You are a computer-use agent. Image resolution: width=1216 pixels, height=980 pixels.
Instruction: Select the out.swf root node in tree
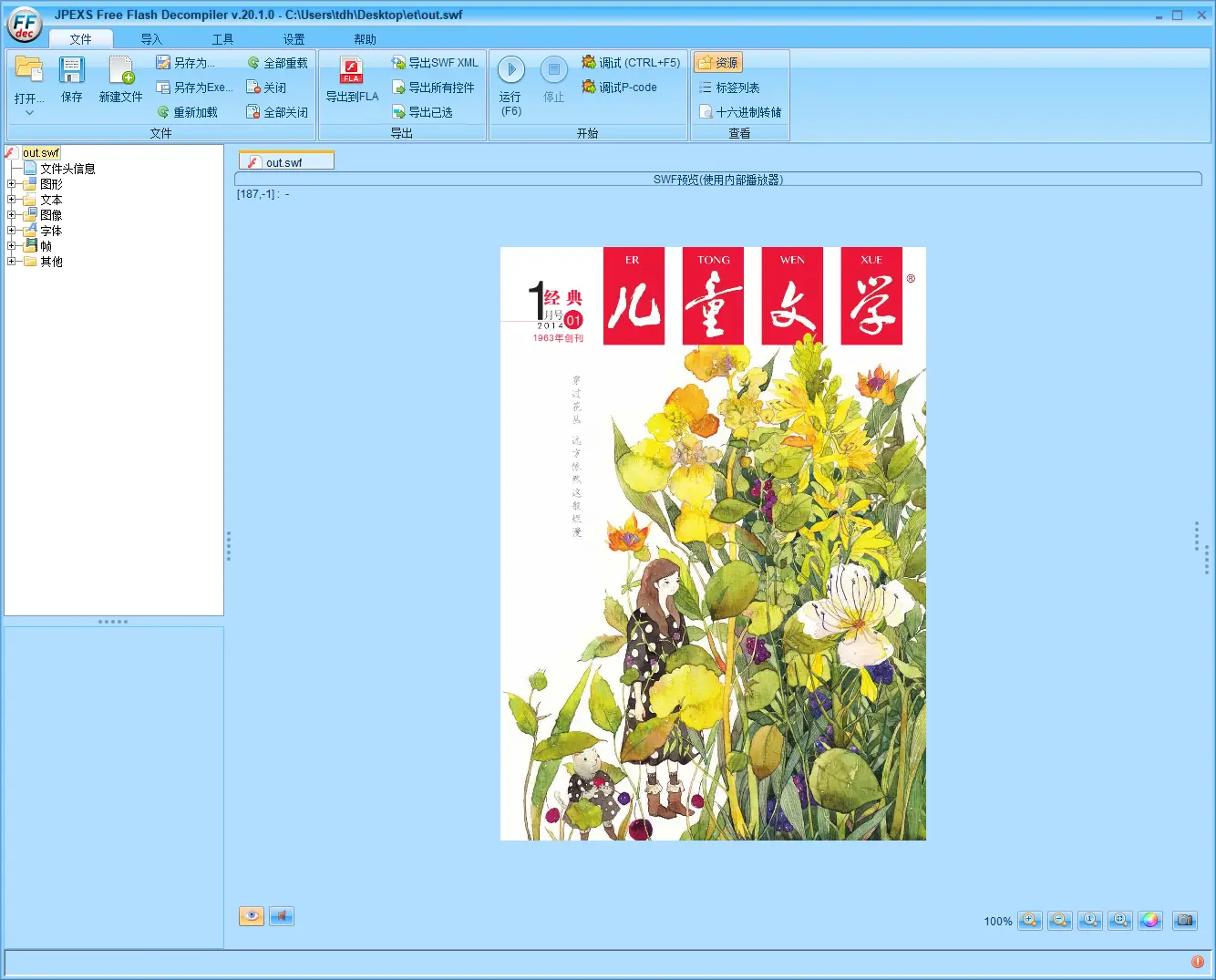[x=41, y=153]
